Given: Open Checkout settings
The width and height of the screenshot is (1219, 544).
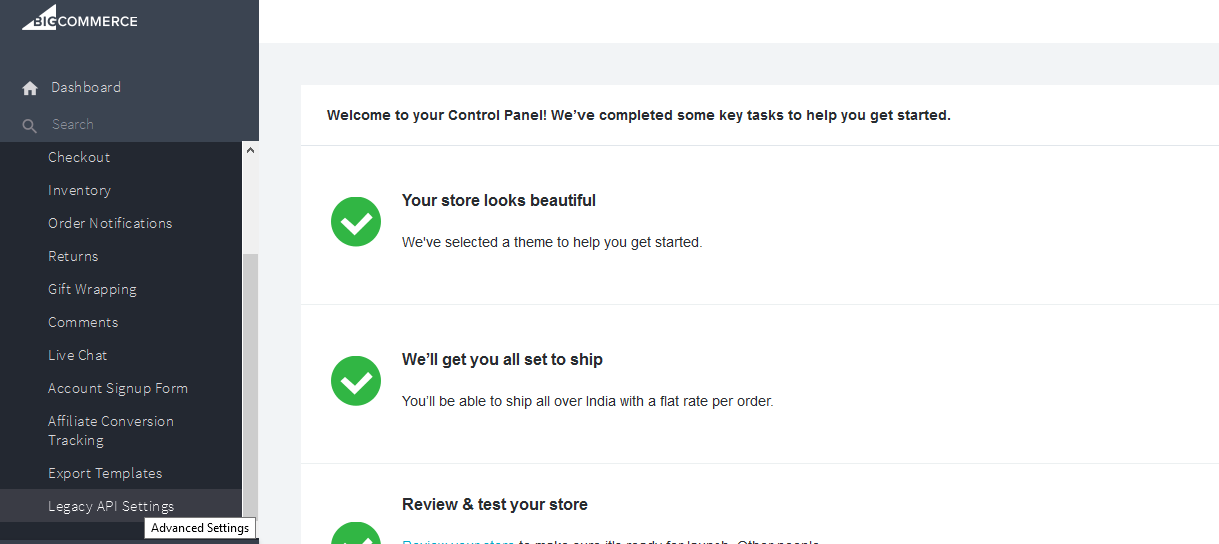Looking at the screenshot, I should coord(79,157).
